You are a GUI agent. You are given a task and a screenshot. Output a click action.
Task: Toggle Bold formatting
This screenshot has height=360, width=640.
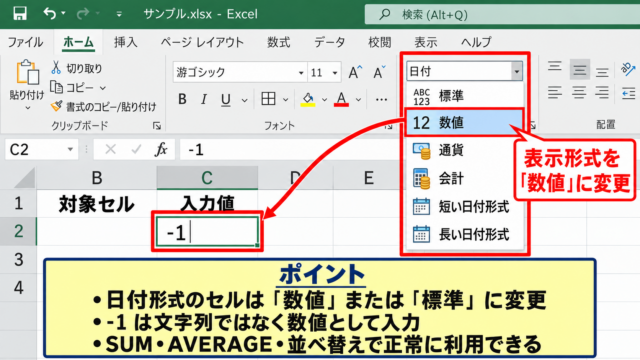(182, 99)
